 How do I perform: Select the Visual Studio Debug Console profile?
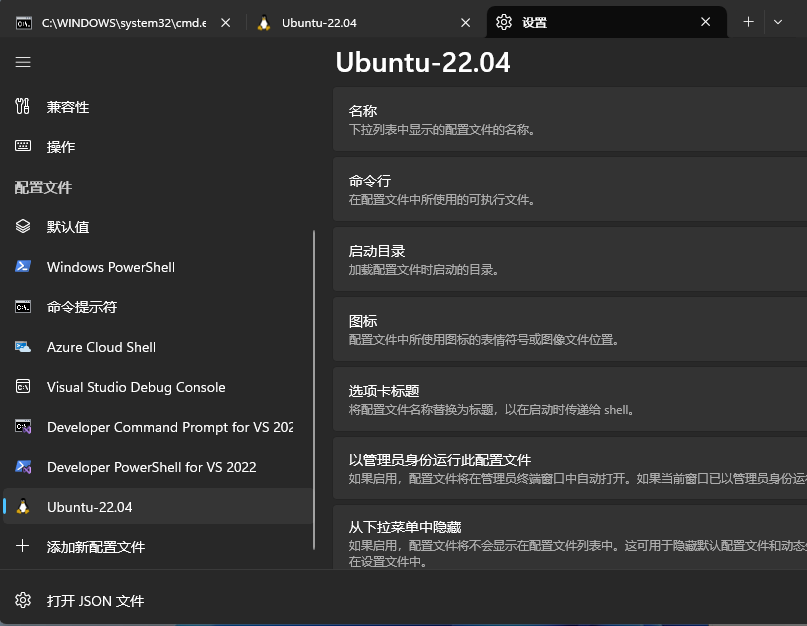(x=157, y=387)
